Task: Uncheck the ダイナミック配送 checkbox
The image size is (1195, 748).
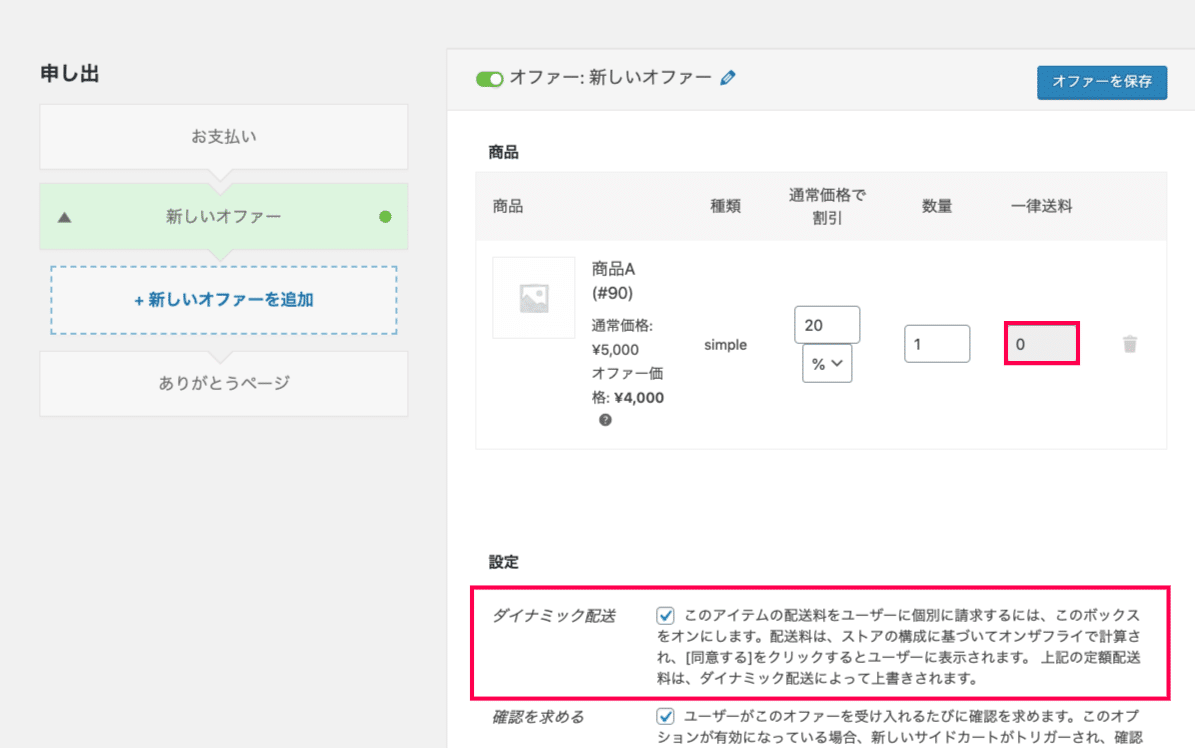Action: coord(665,615)
